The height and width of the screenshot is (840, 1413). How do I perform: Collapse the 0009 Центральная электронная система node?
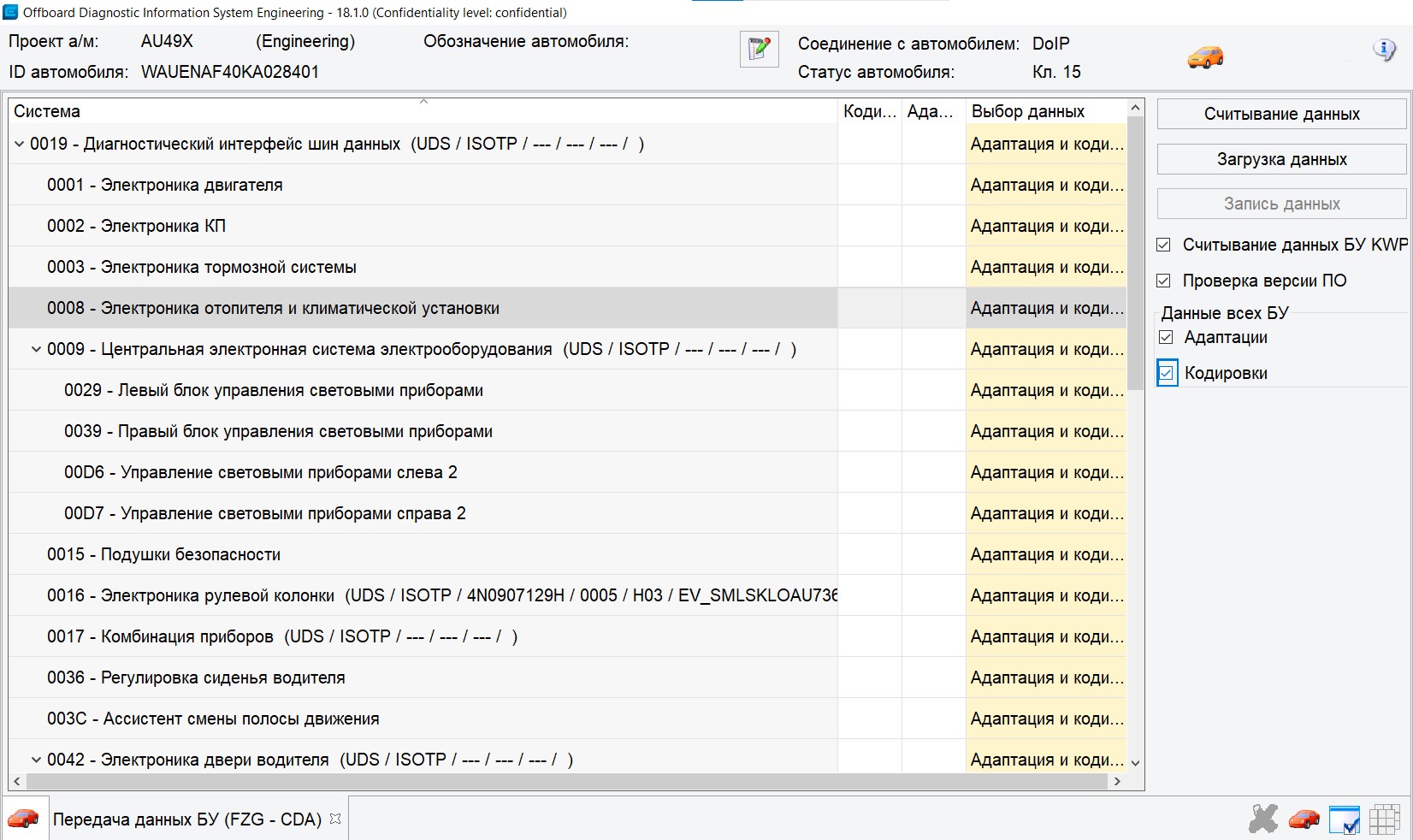36,349
